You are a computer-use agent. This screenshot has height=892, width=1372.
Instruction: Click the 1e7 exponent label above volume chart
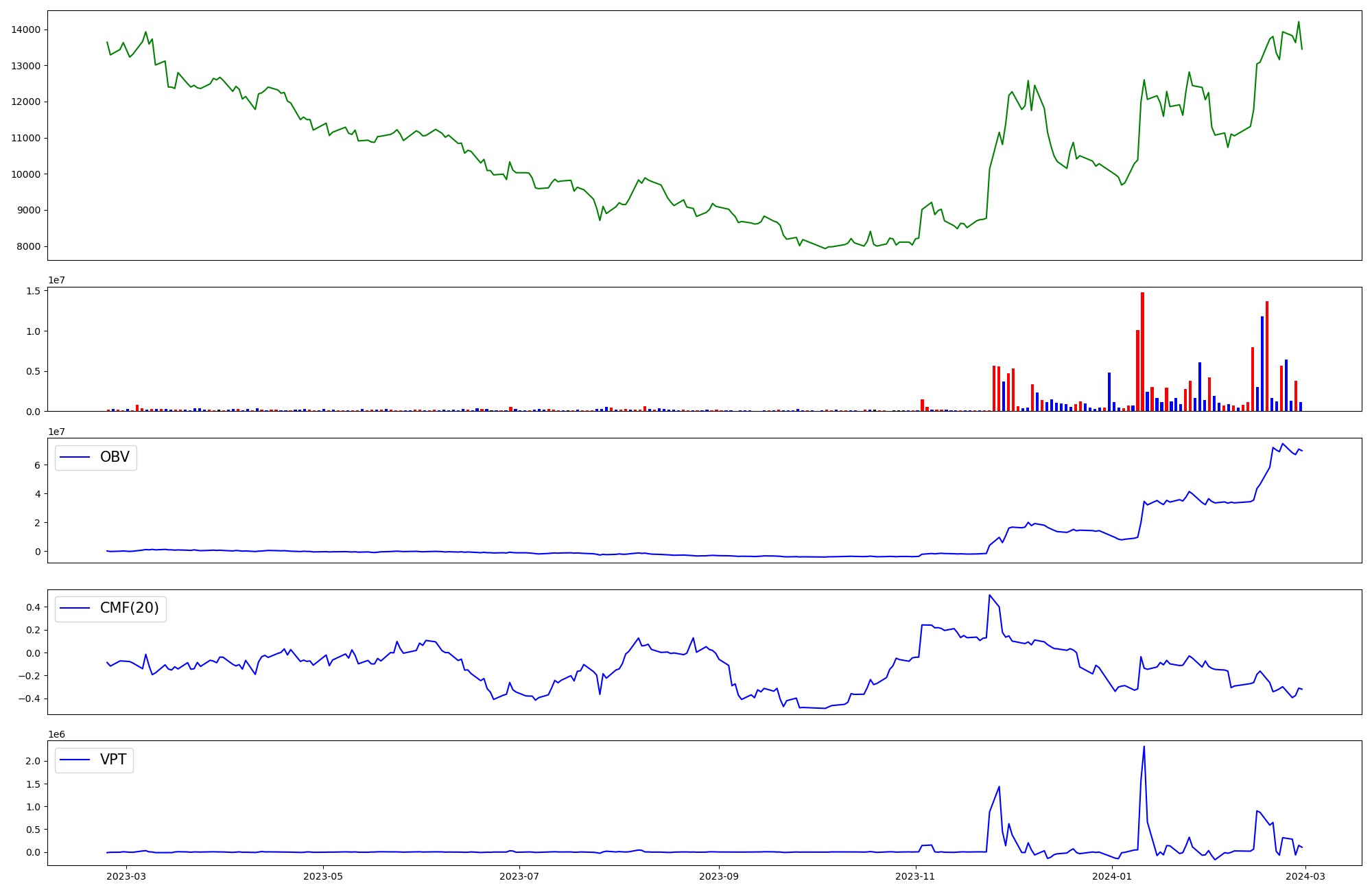(x=56, y=281)
